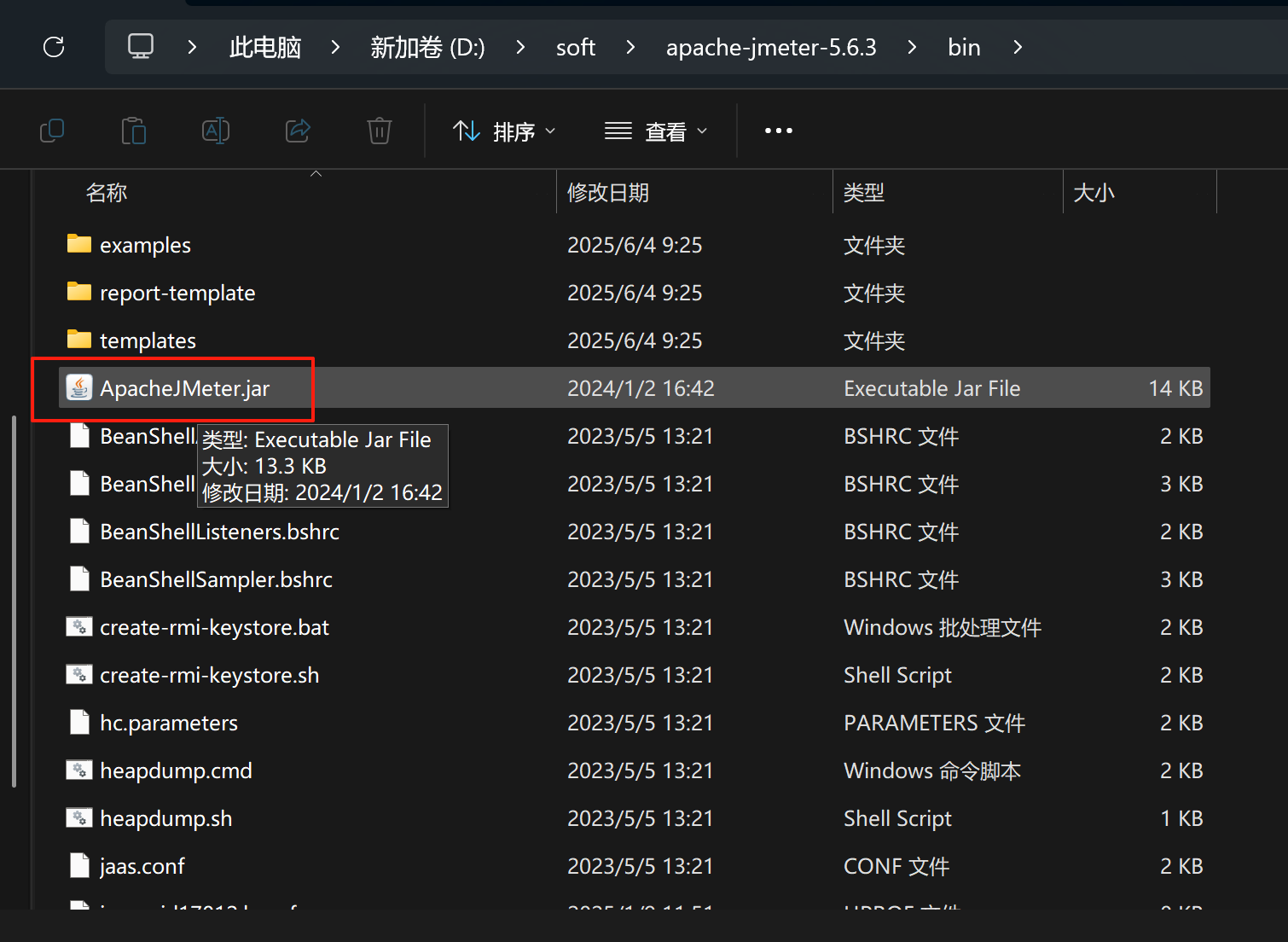The height and width of the screenshot is (942, 1288).
Task: Click the computer monitor icon in address bar
Action: point(141,46)
